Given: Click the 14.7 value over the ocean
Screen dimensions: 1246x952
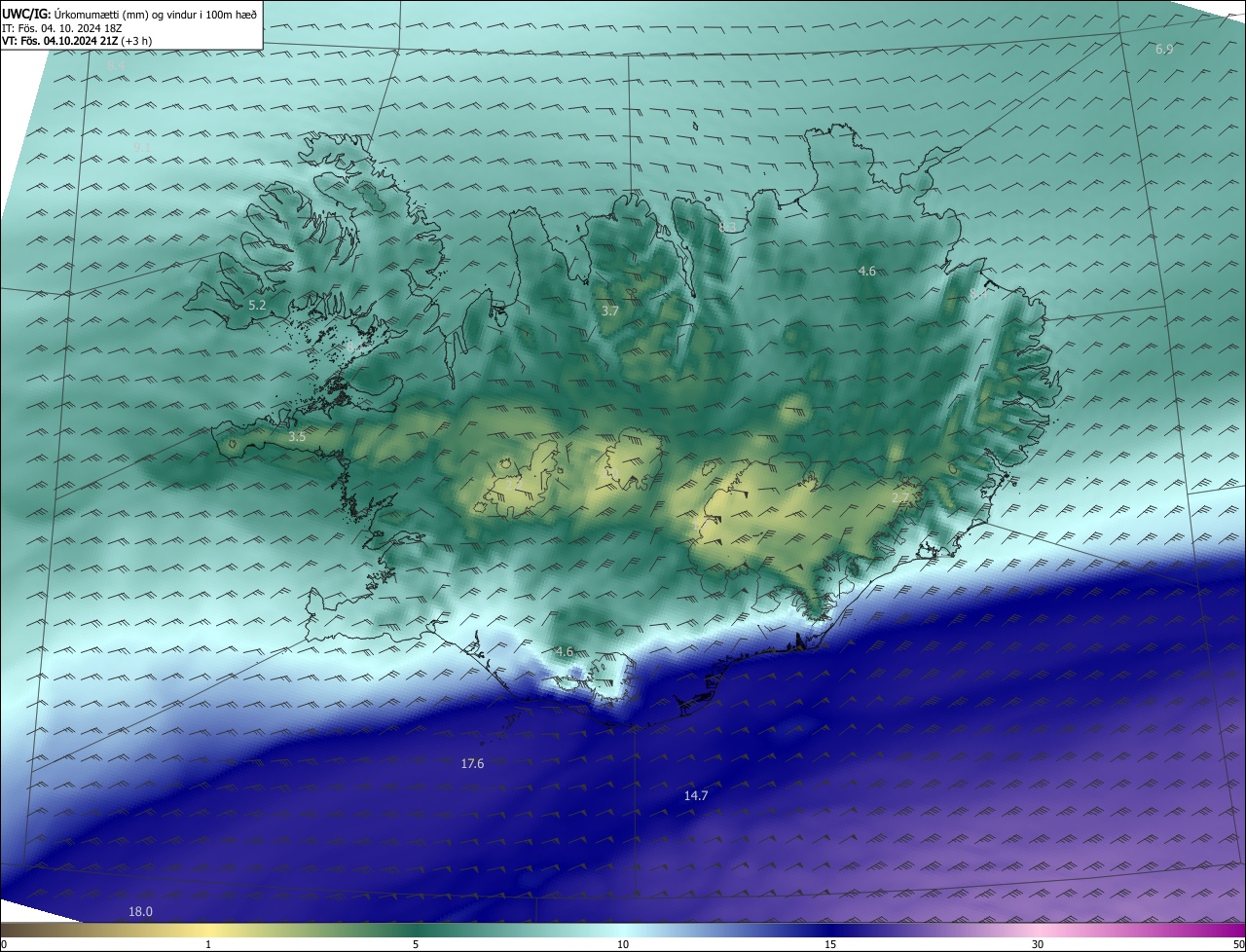Looking at the screenshot, I should [x=696, y=795].
